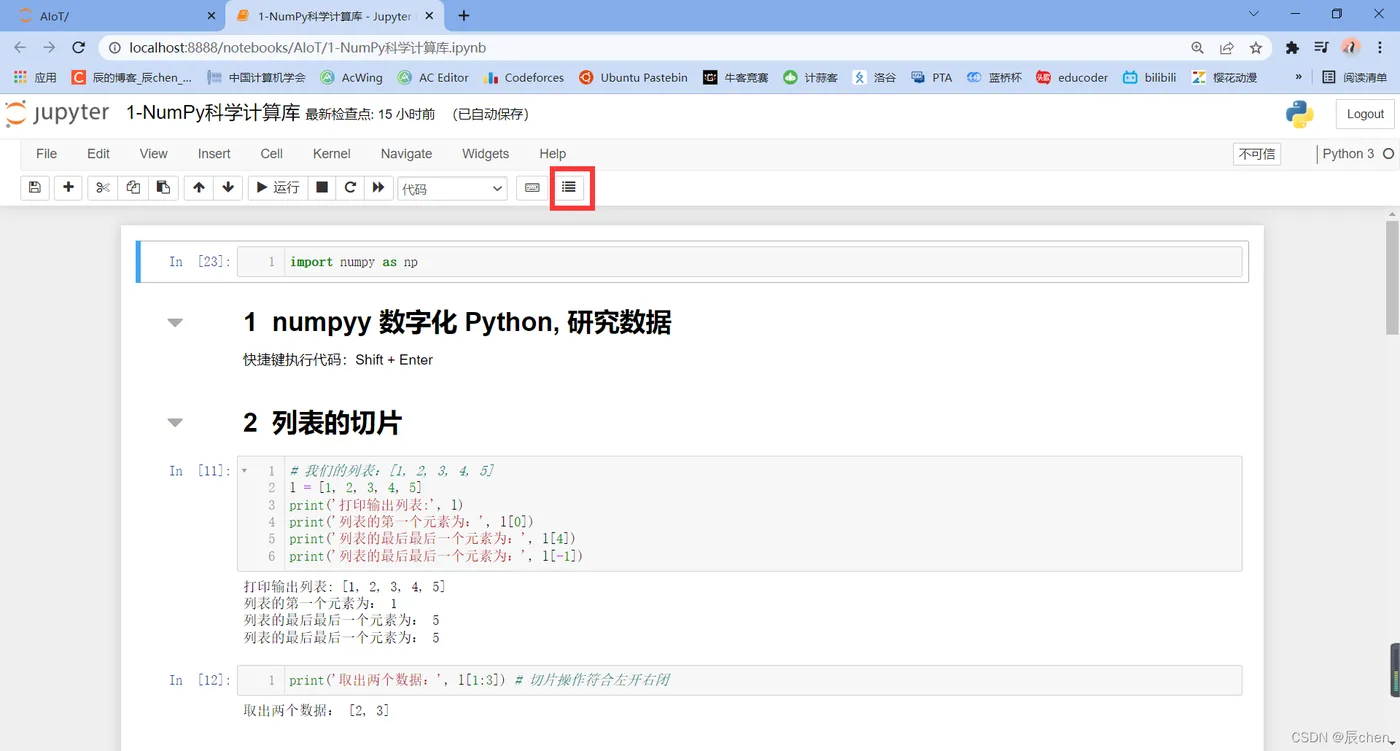Collapse the '1 numpyy' heading section
This screenshot has width=1400, height=751.
(175, 323)
